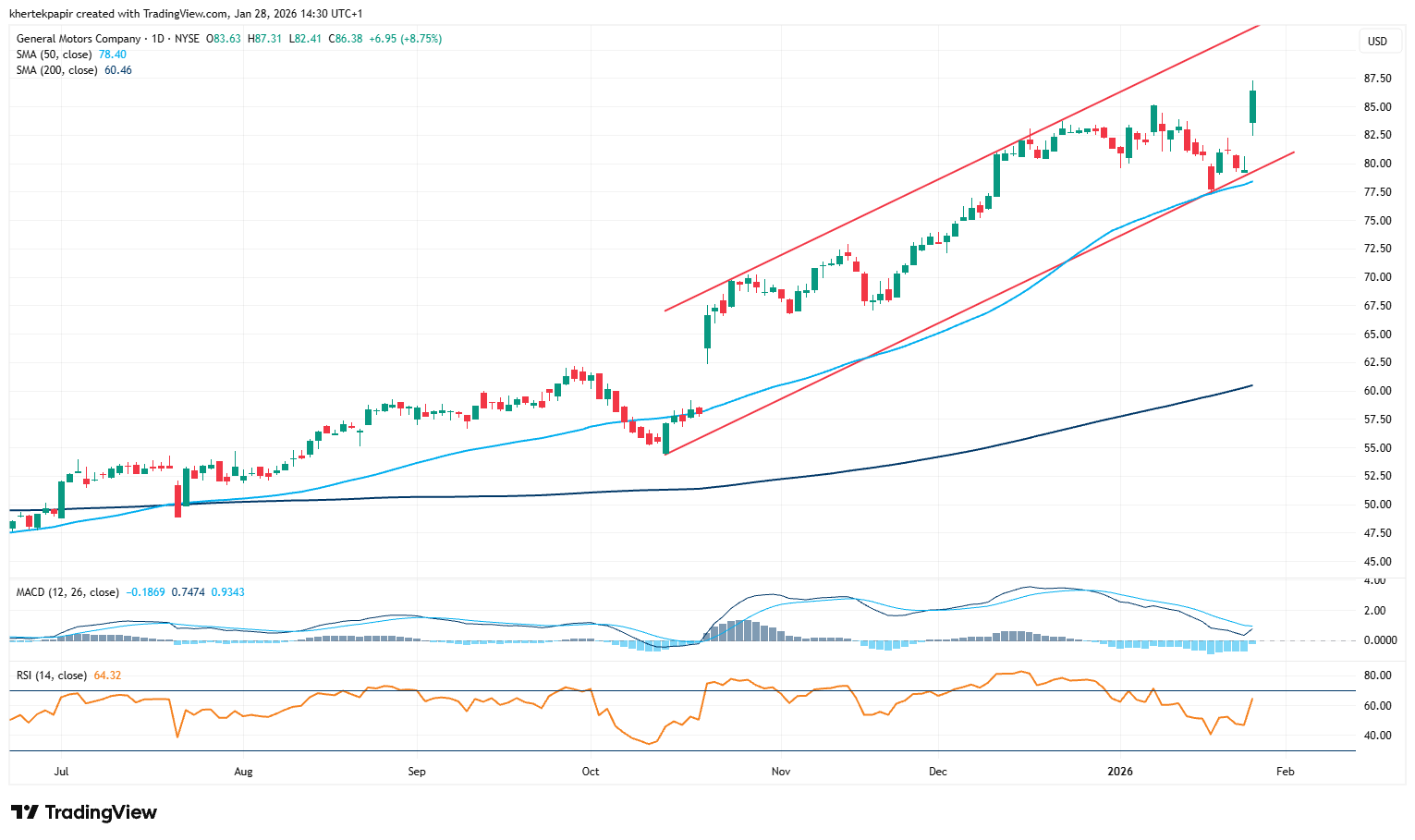1415x840 pixels.
Task: Click the 87.50 price axis label
Action: coord(1377,79)
